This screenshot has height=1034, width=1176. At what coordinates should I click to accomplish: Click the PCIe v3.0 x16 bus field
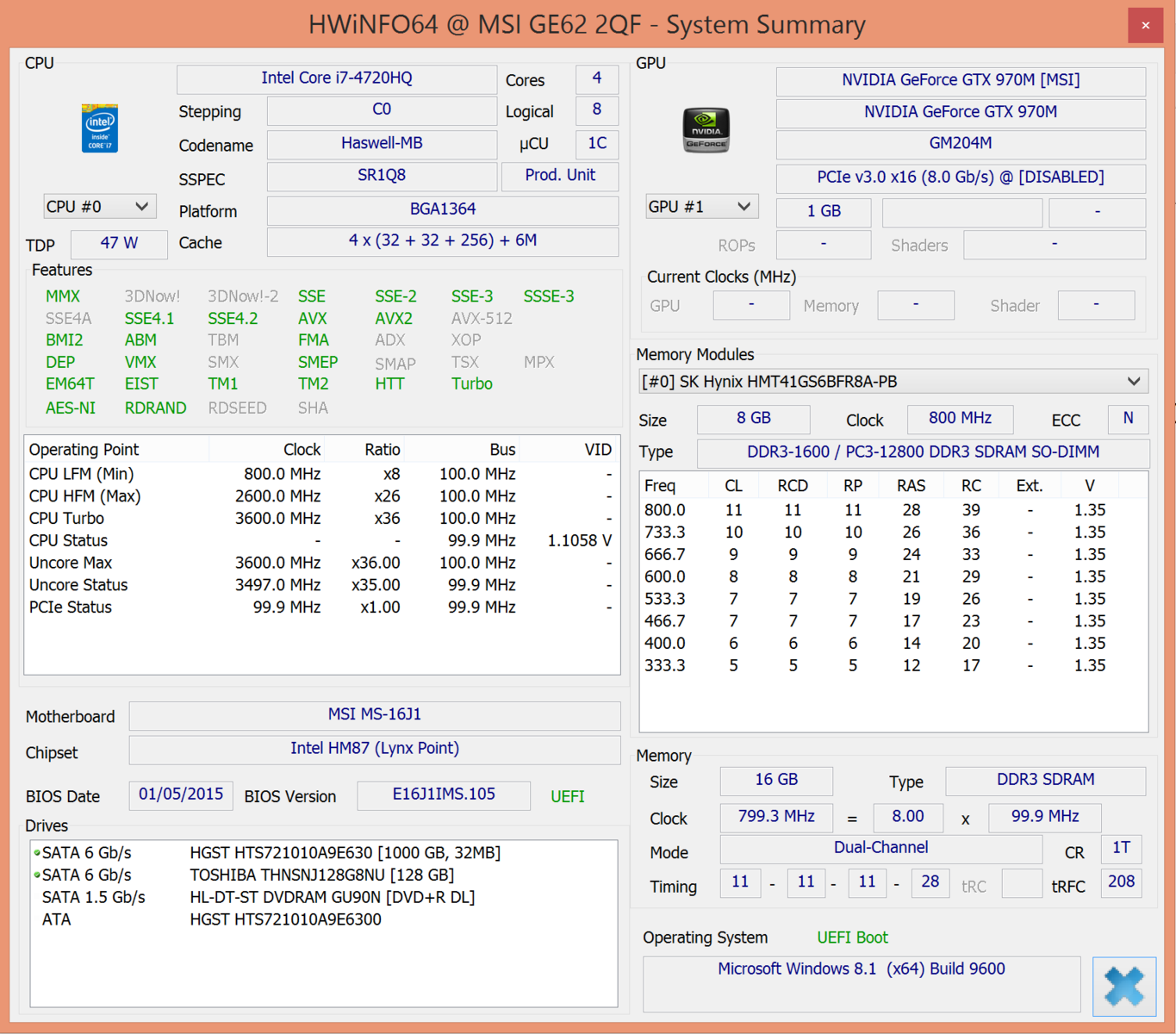pos(961,178)
